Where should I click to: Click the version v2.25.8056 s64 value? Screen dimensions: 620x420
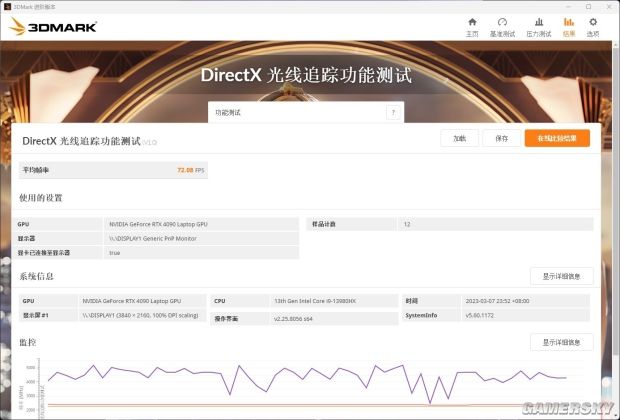pos(293,318)
